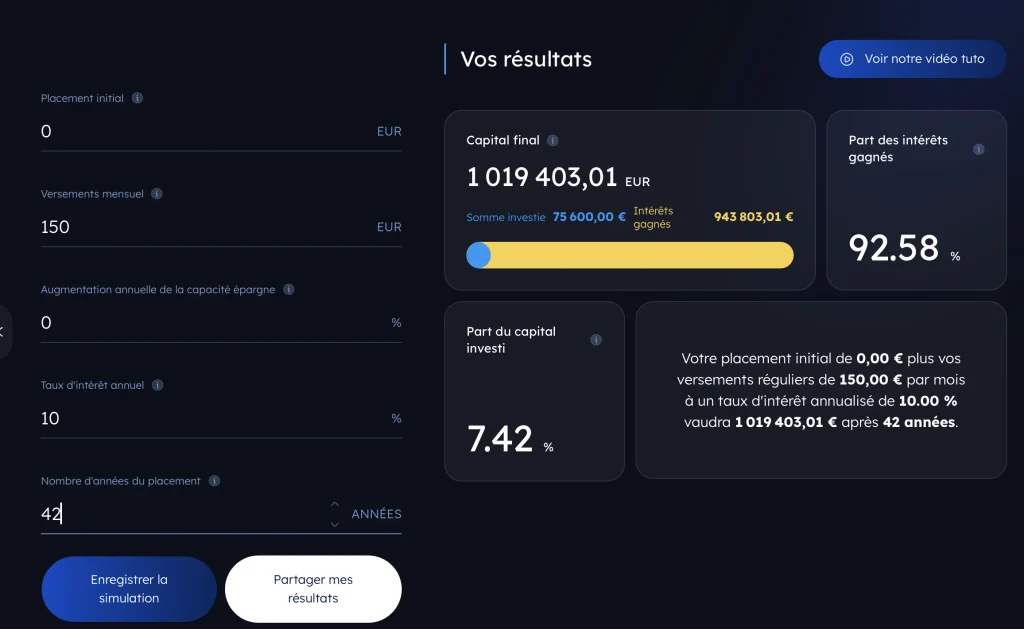
Task: Click play icon in video tuto button
Action: pyautogui.click(x=846, y=59)
